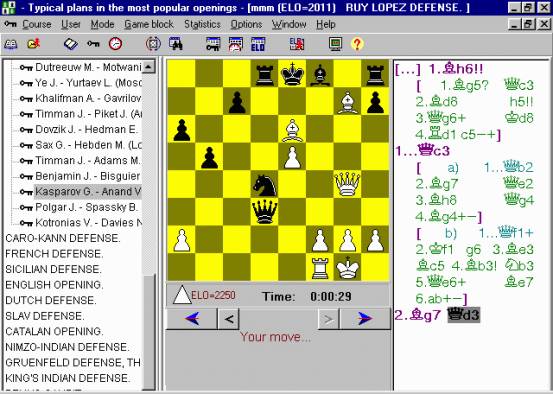This screenshot has height=394, width=553.
Task: Click the blue backward arrow button
Action: [192, 319]
